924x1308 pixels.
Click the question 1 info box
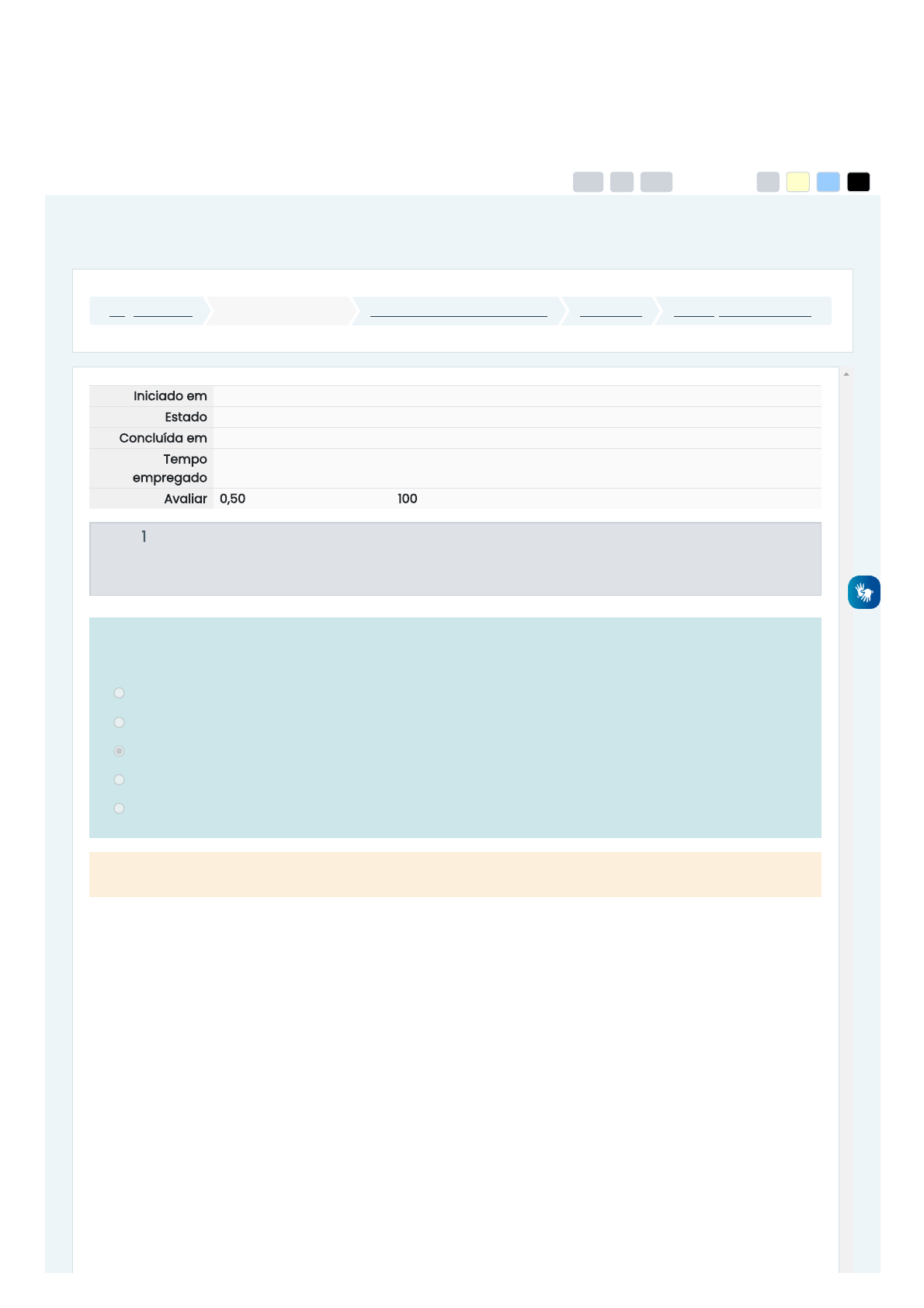click(455, 558)
